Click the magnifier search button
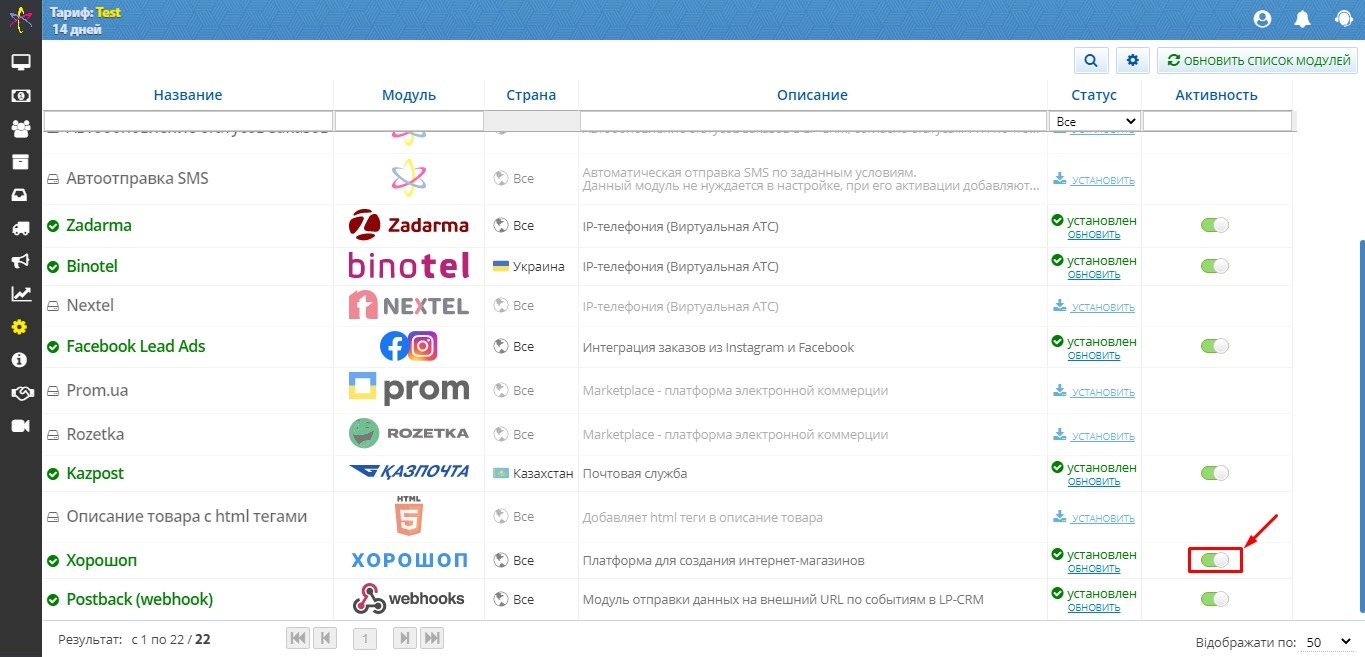 click(x=1091, y=61)
